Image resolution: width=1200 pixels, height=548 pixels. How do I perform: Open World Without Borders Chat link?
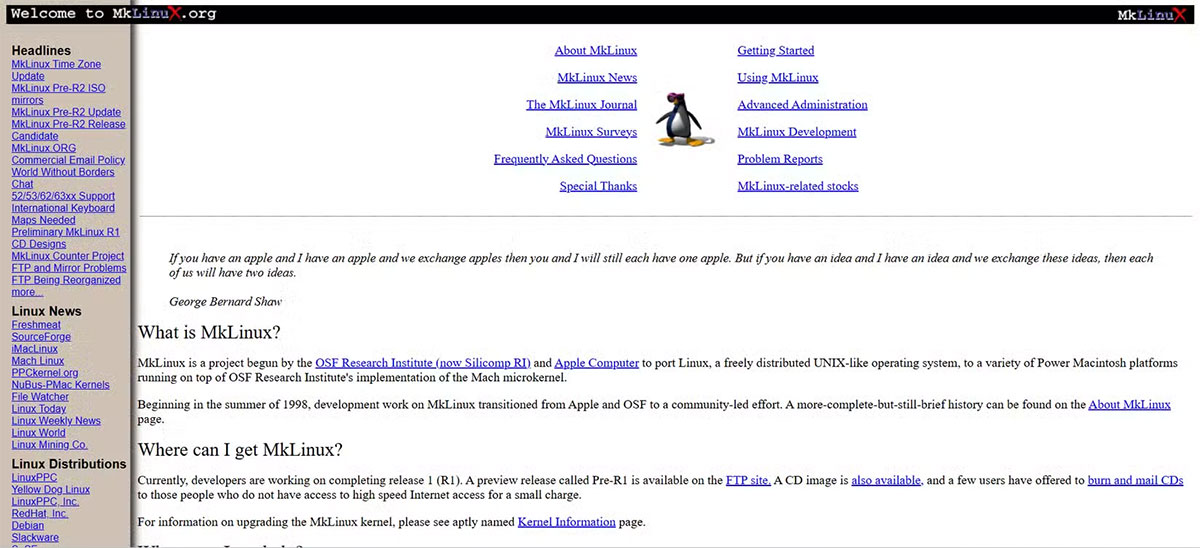coord(62,178)
